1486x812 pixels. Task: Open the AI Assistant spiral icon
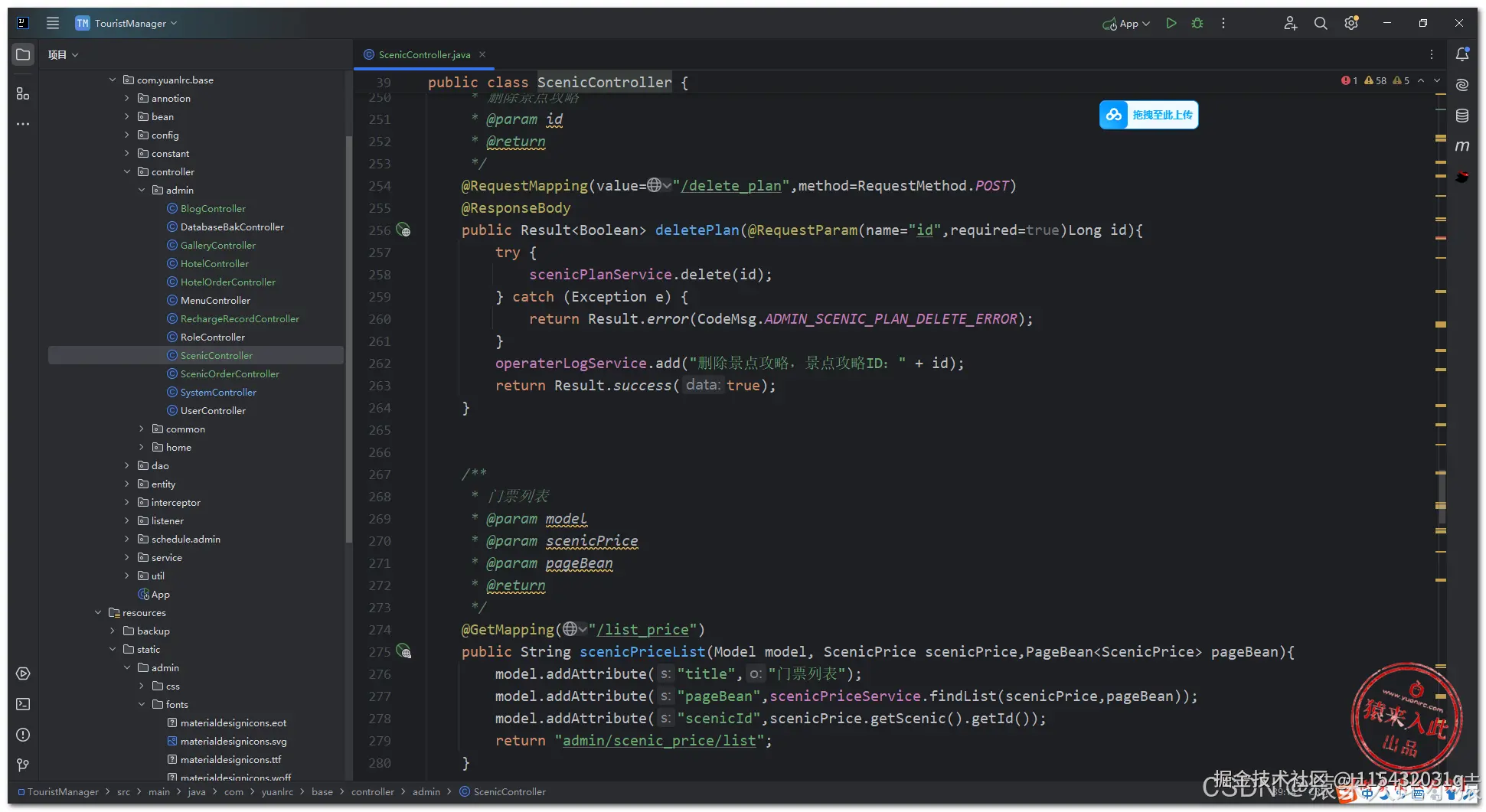point(1462,85)
